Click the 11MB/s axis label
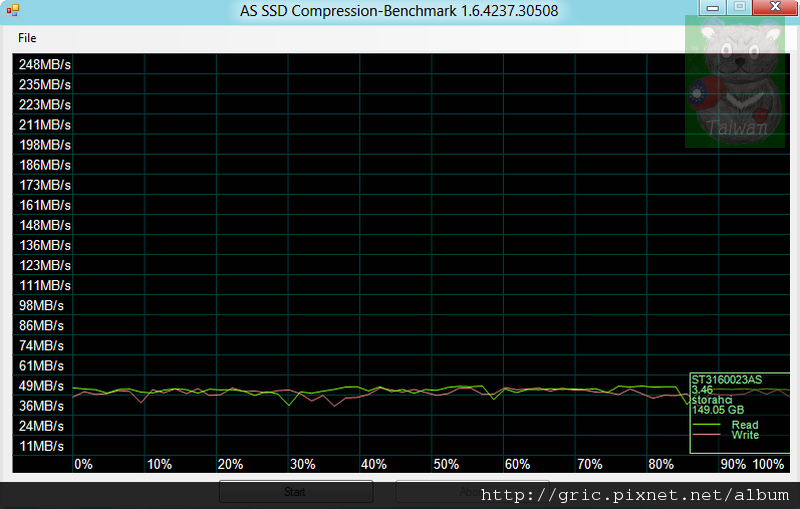Viewport: 800px width, 509px height. tap(41, 446)
